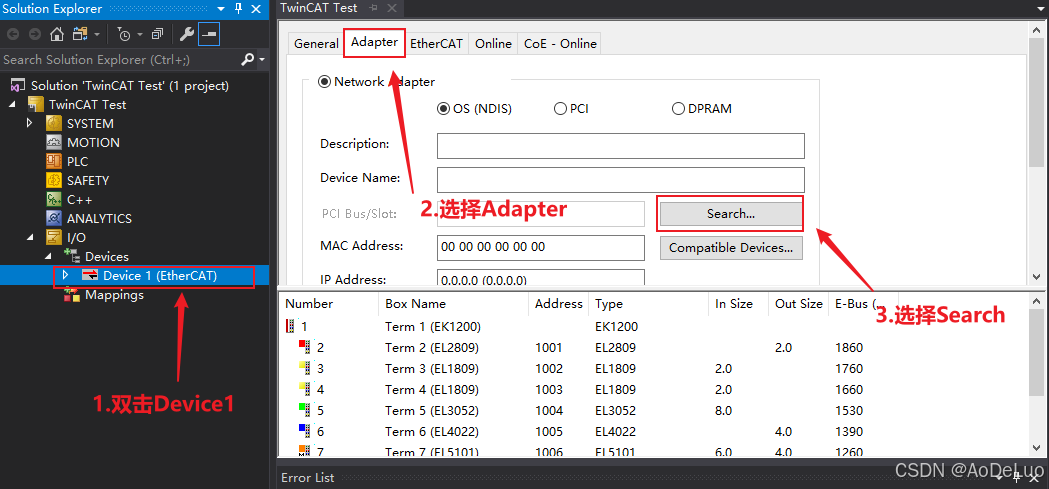Open the search options dropdown arrow
Screen dimensions: 1049x489
(x=262, y=60)
